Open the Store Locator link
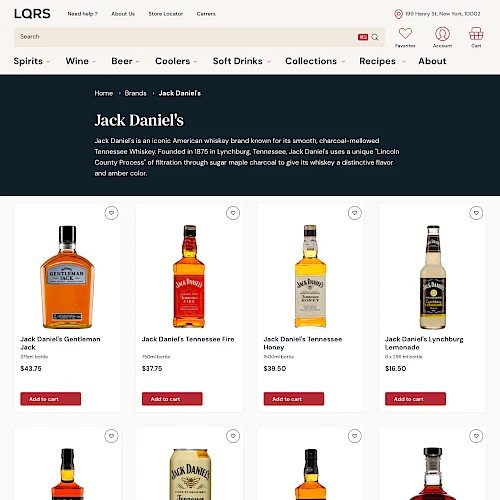This screenshot has width=500, height=500. [166, 14]
